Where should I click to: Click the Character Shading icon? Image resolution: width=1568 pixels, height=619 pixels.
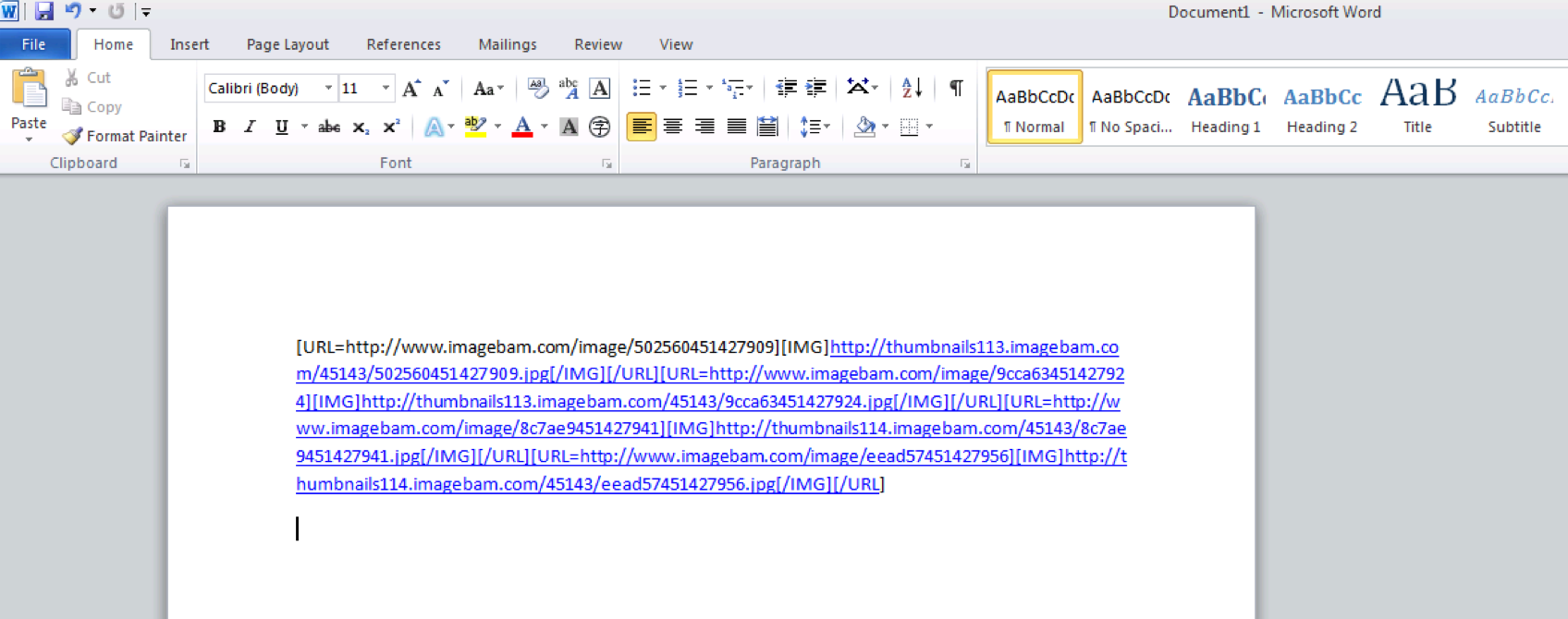click(x=569, y=127)
